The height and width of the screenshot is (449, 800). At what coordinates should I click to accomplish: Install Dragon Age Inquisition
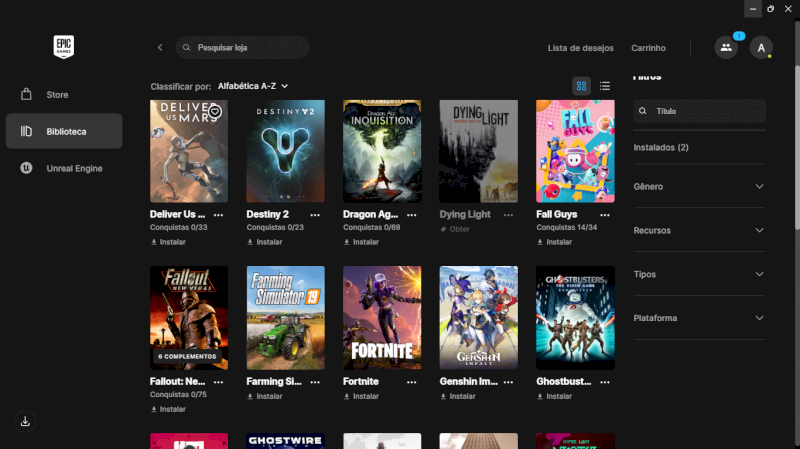pyautogui.click(x=361, y=242)
